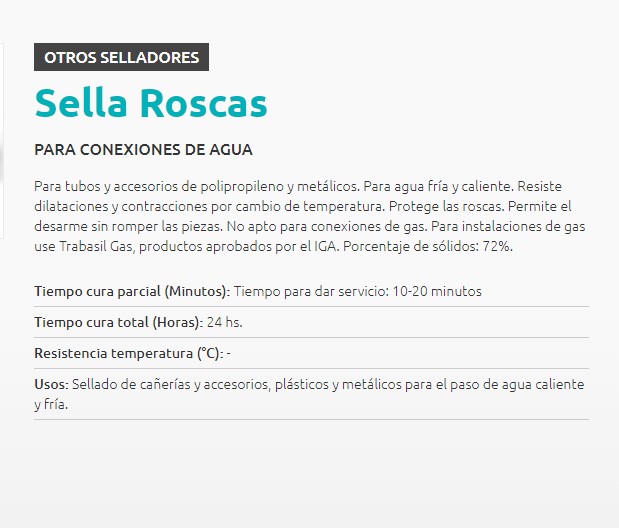Click the '24 hs.' cure time value
This screenshot has width=619, height=528.
click(224, 322)
